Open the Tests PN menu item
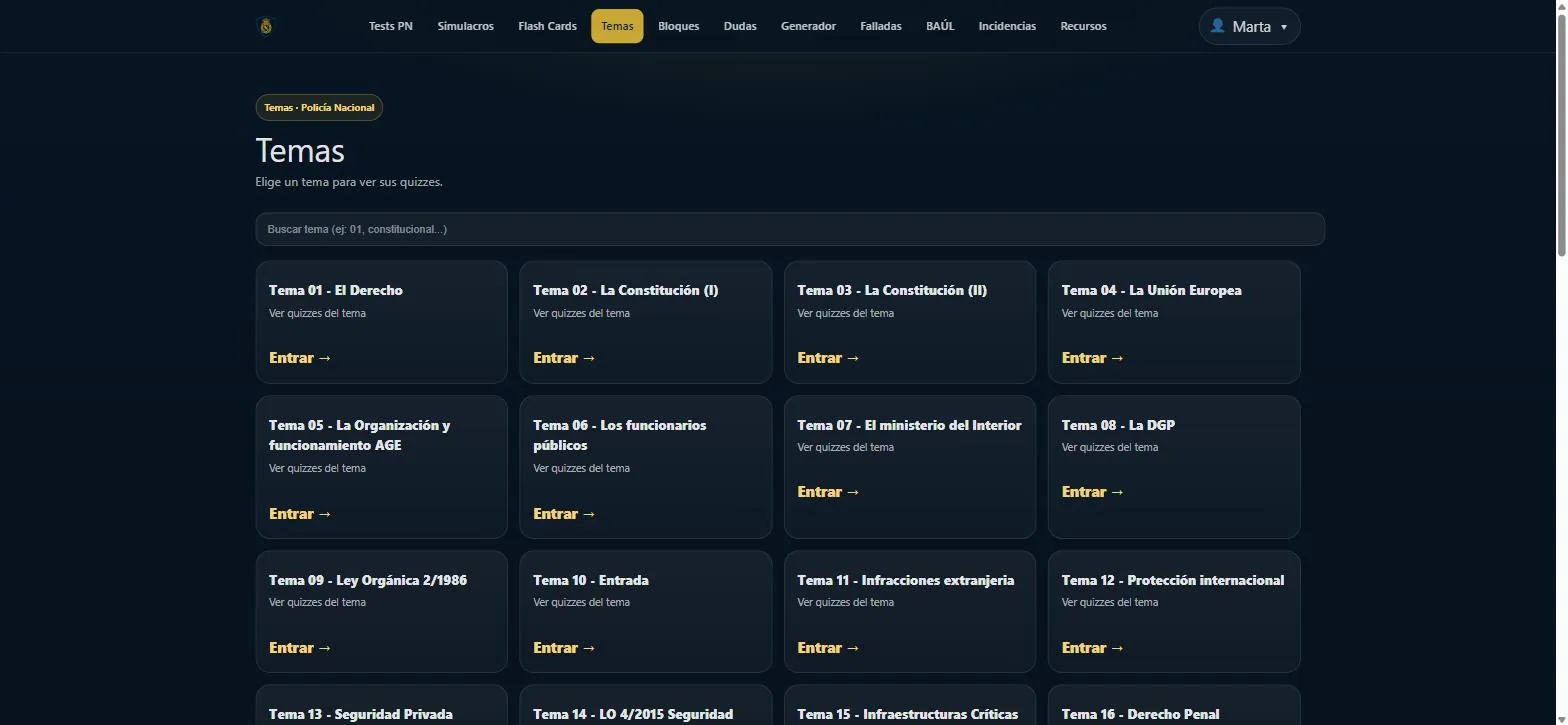The height and width of the screenshot is (725, 1568). [391, 26]
